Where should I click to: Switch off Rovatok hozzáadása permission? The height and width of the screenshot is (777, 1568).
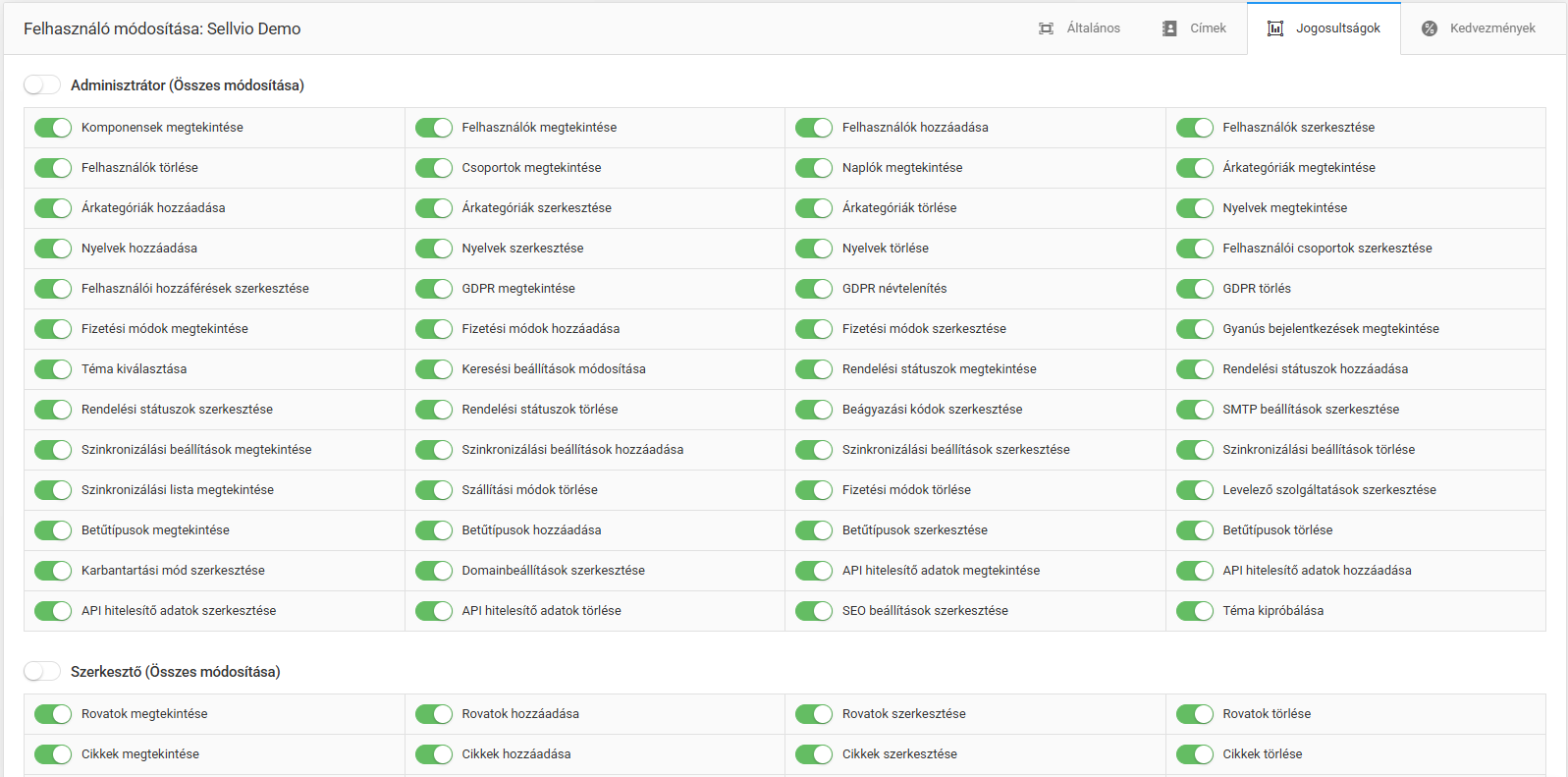coord(434,714)
